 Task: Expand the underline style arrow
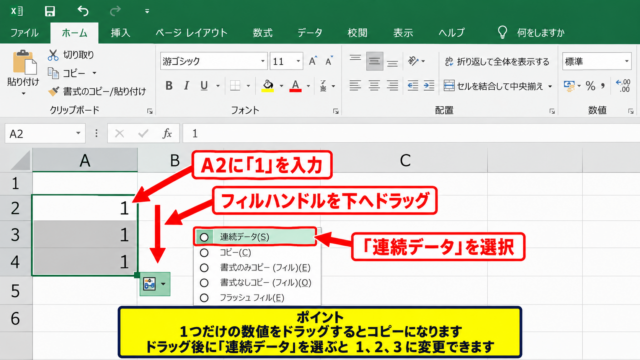pyautogui.click(x=218, y=86)
